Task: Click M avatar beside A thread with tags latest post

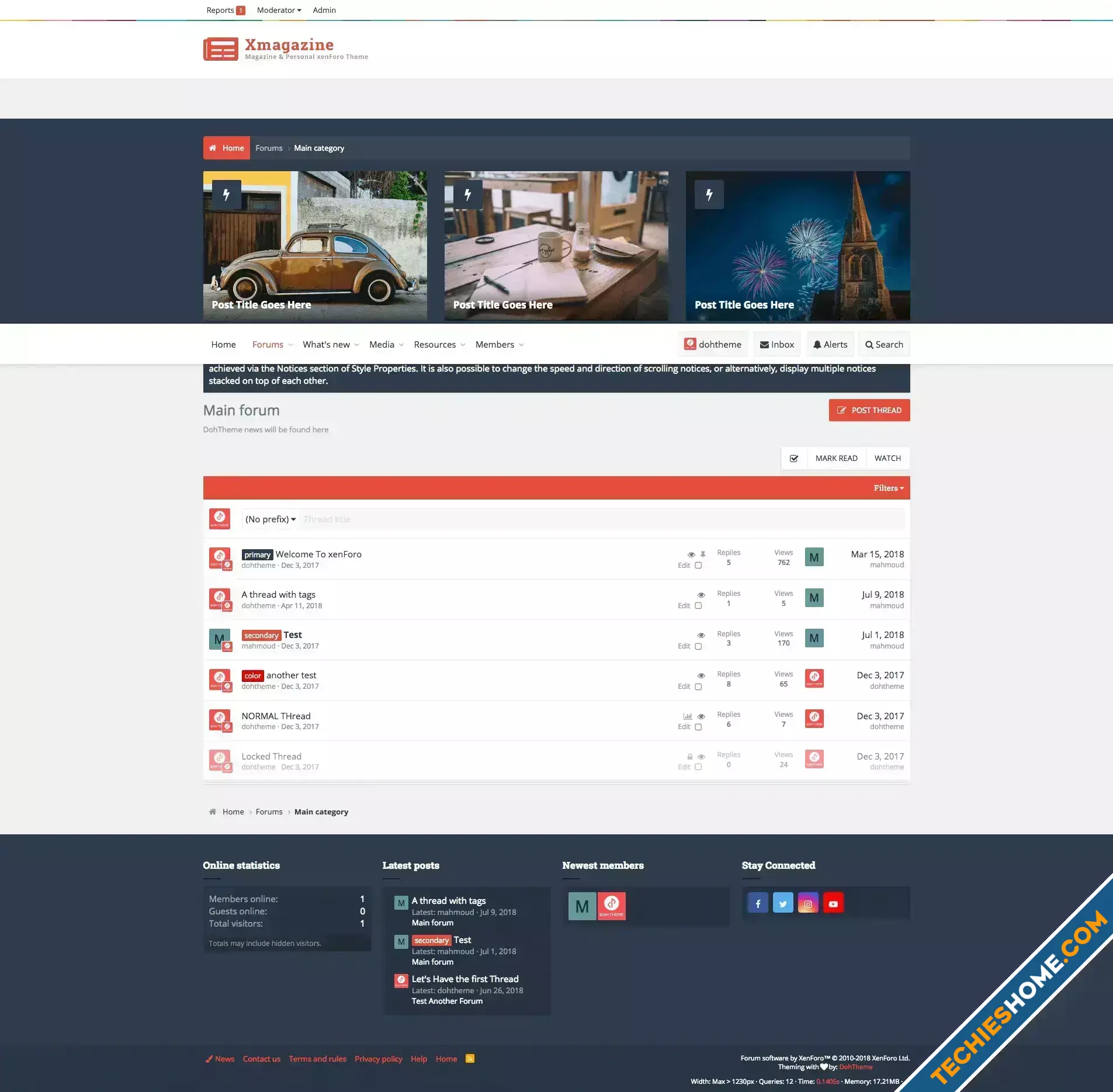Action: tap(401, 903)
